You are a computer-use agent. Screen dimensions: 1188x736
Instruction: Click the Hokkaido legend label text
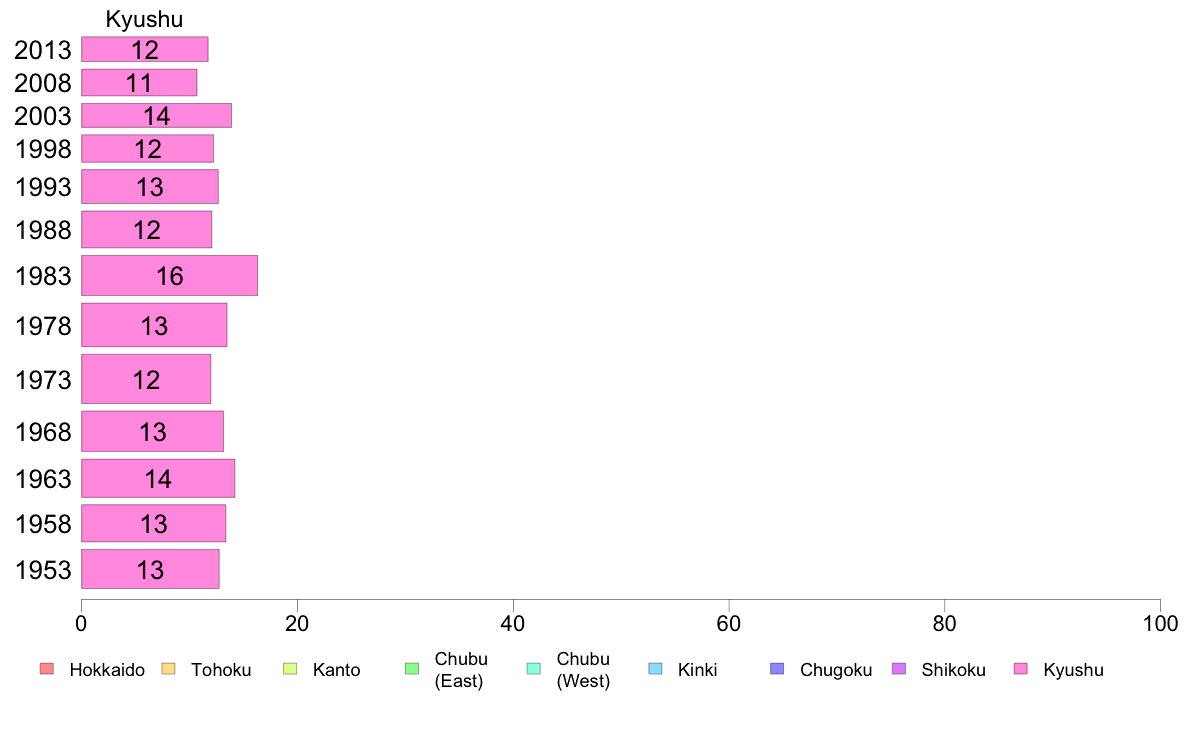[x=107, y=670]
